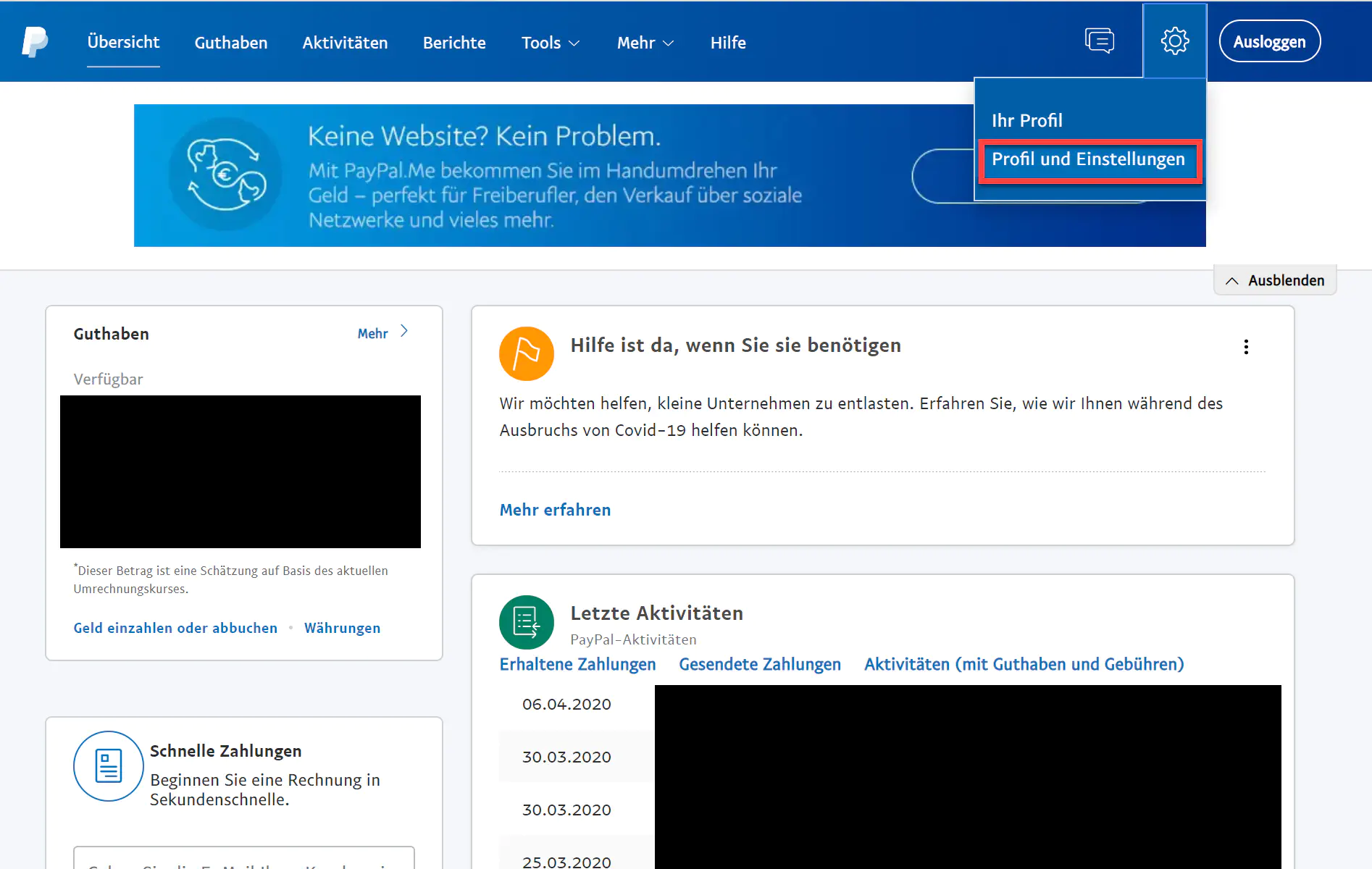Open the messages chat icon

pos(1099,41)
